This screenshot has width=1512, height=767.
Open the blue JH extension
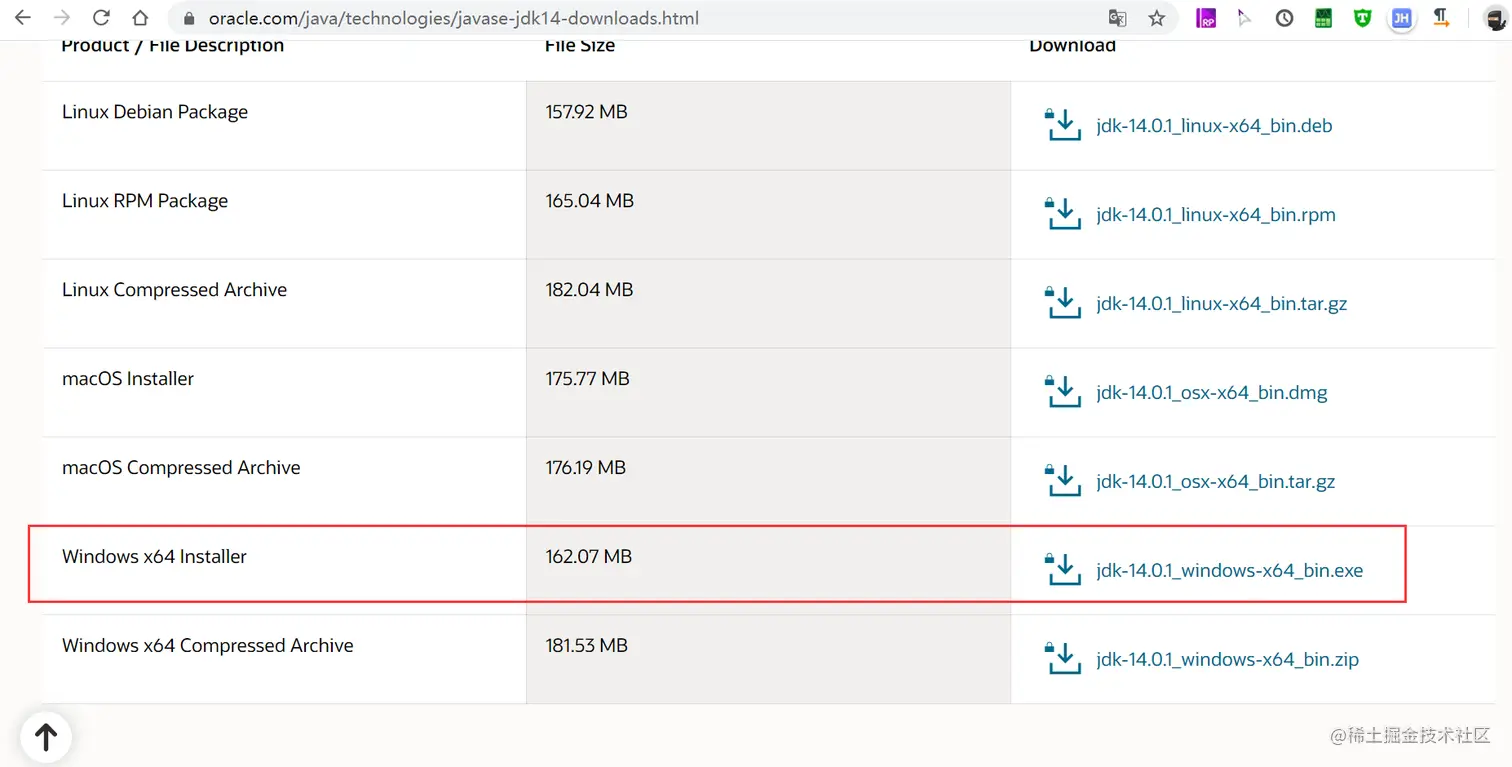(x=1402, y=18)
